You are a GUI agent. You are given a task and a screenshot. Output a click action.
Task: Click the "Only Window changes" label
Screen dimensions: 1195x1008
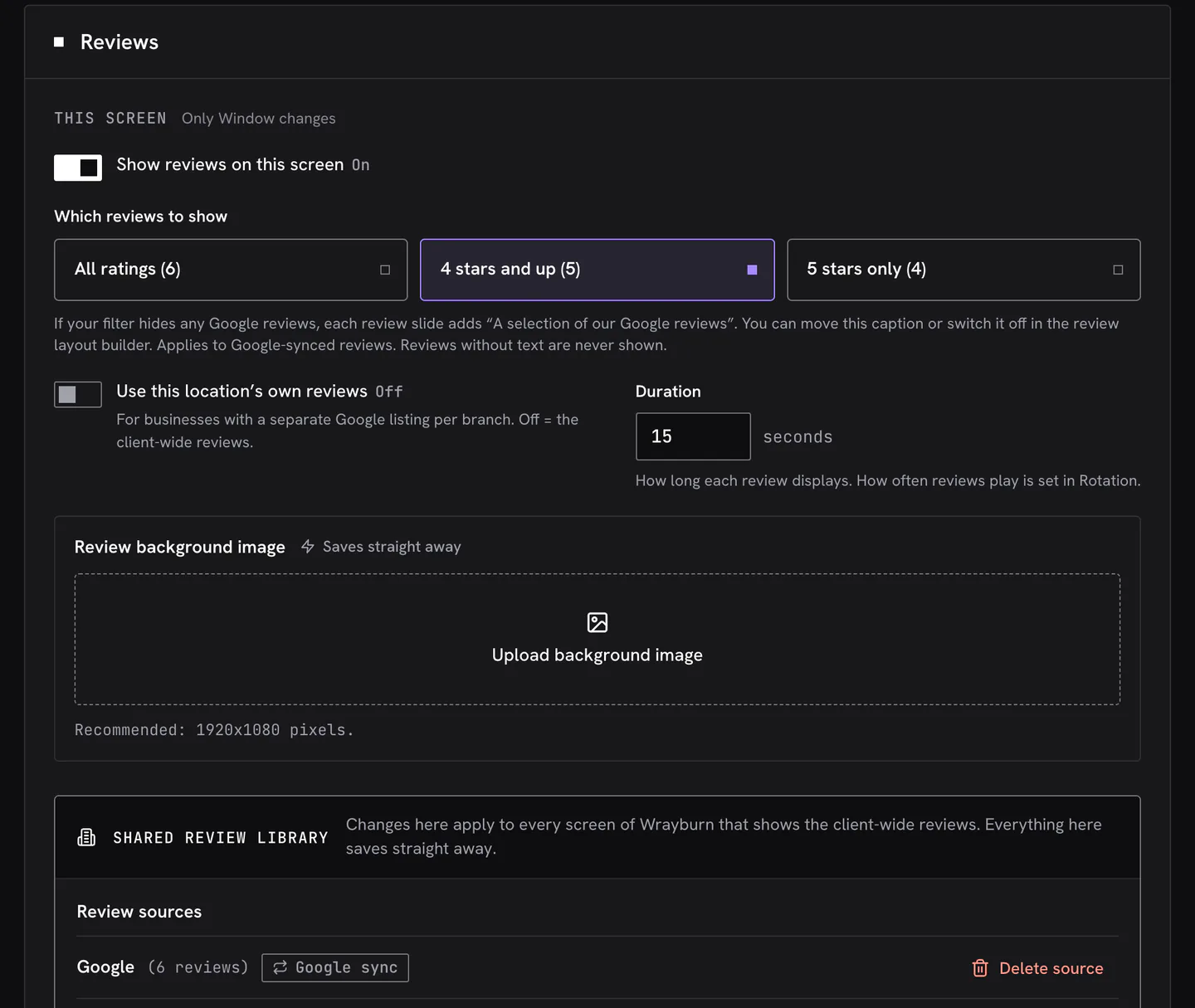(259, 119)
